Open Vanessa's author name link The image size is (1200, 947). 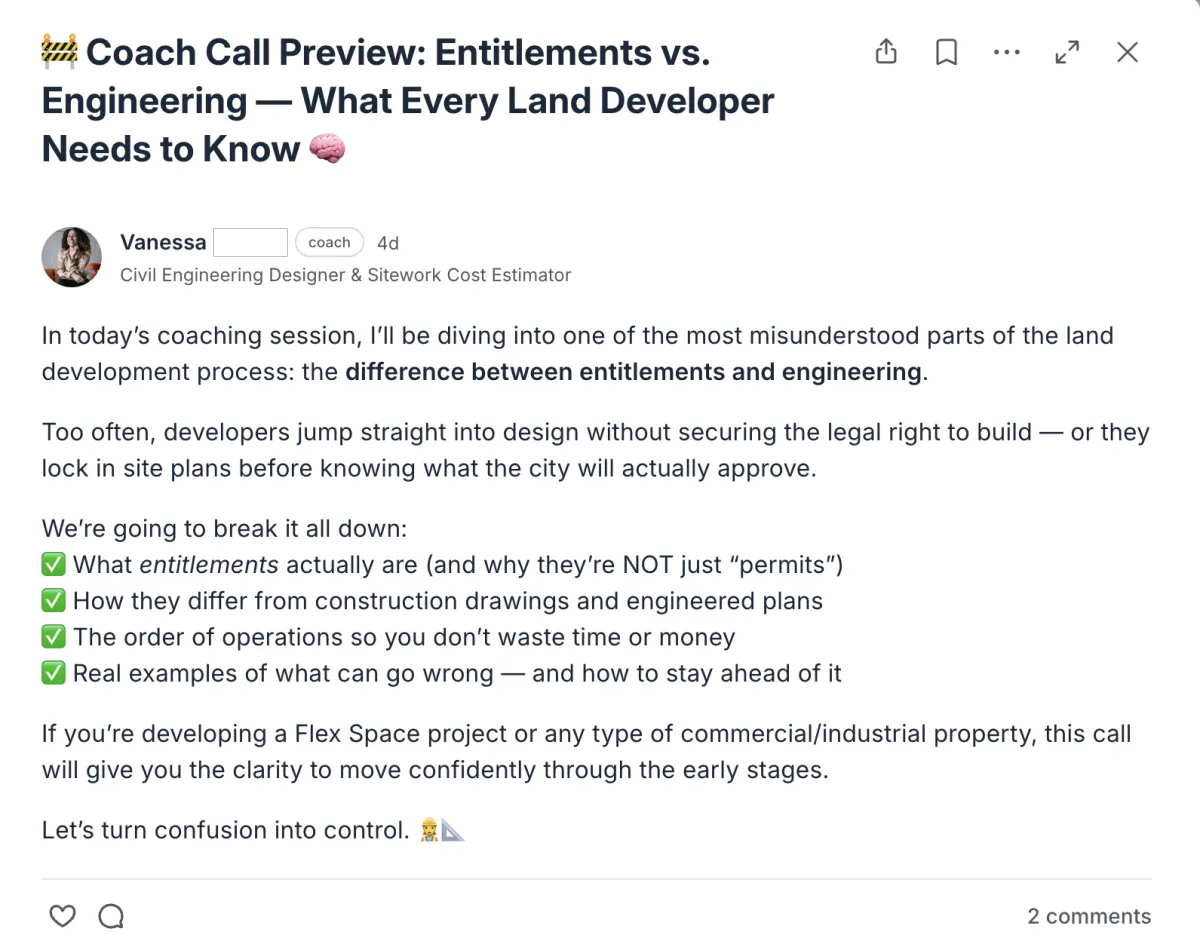pyautogui.click(x=163, y=242)
